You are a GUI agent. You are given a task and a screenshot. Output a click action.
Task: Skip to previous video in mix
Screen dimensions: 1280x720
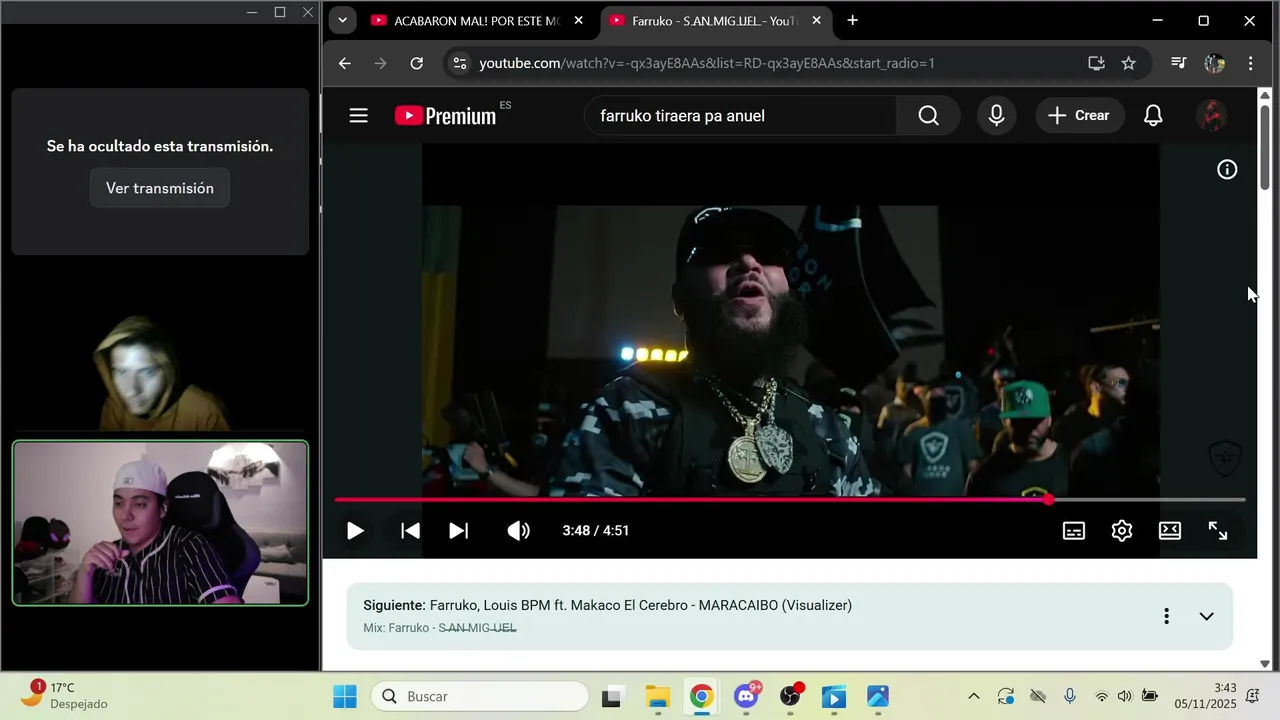tap(410, 531)
